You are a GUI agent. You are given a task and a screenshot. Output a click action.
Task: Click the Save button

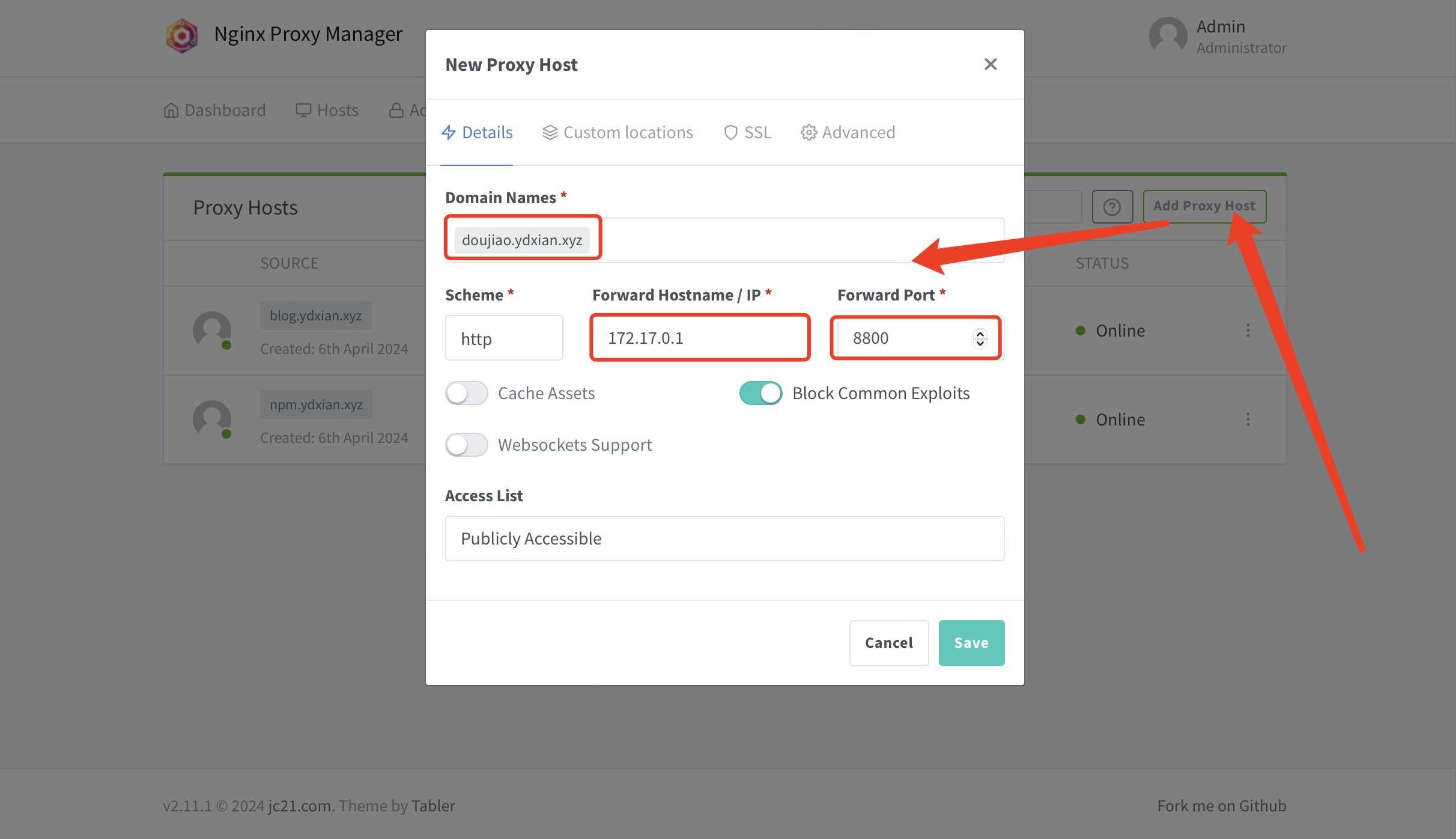[x=971, y=643]
